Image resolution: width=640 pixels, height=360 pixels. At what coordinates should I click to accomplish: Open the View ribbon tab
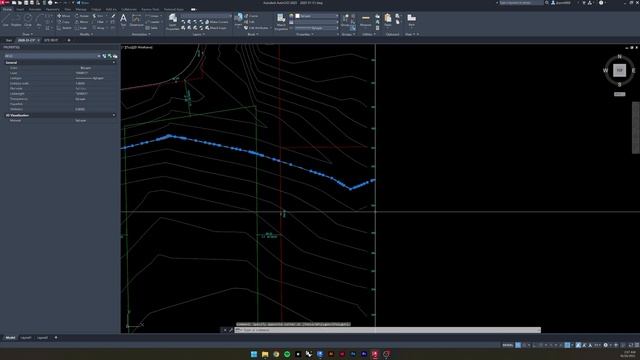67,9
